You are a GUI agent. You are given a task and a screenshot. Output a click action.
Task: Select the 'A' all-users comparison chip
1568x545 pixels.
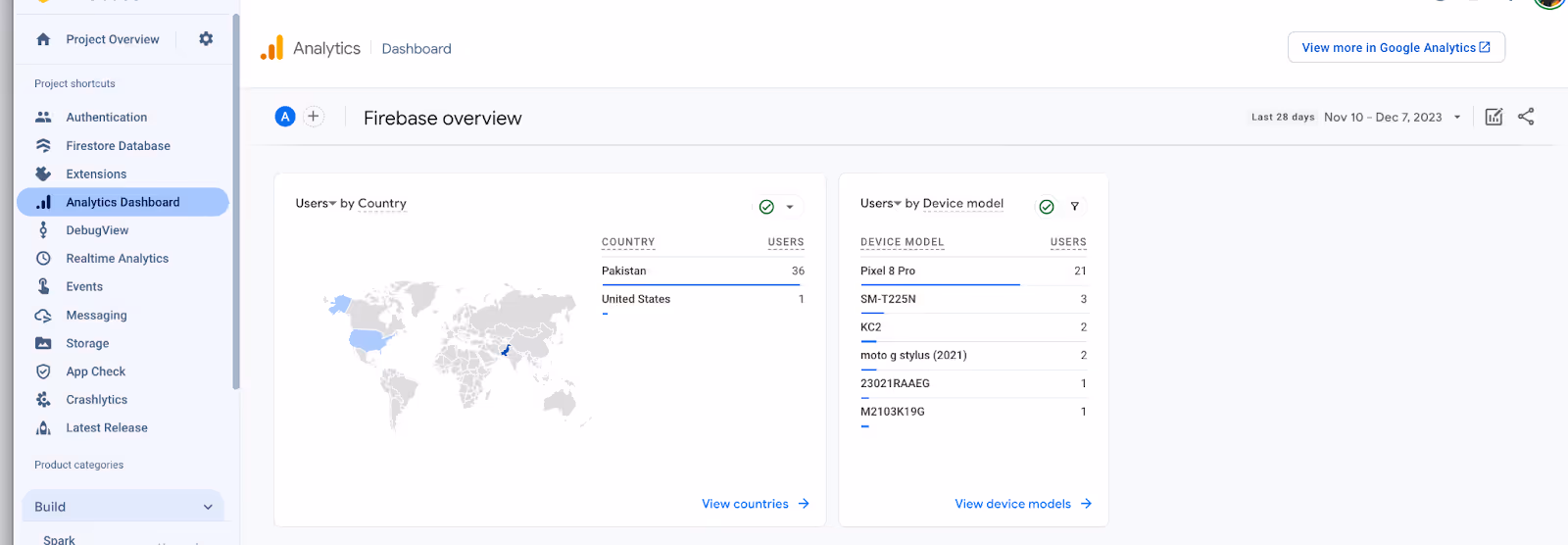[x=285, y=117]
